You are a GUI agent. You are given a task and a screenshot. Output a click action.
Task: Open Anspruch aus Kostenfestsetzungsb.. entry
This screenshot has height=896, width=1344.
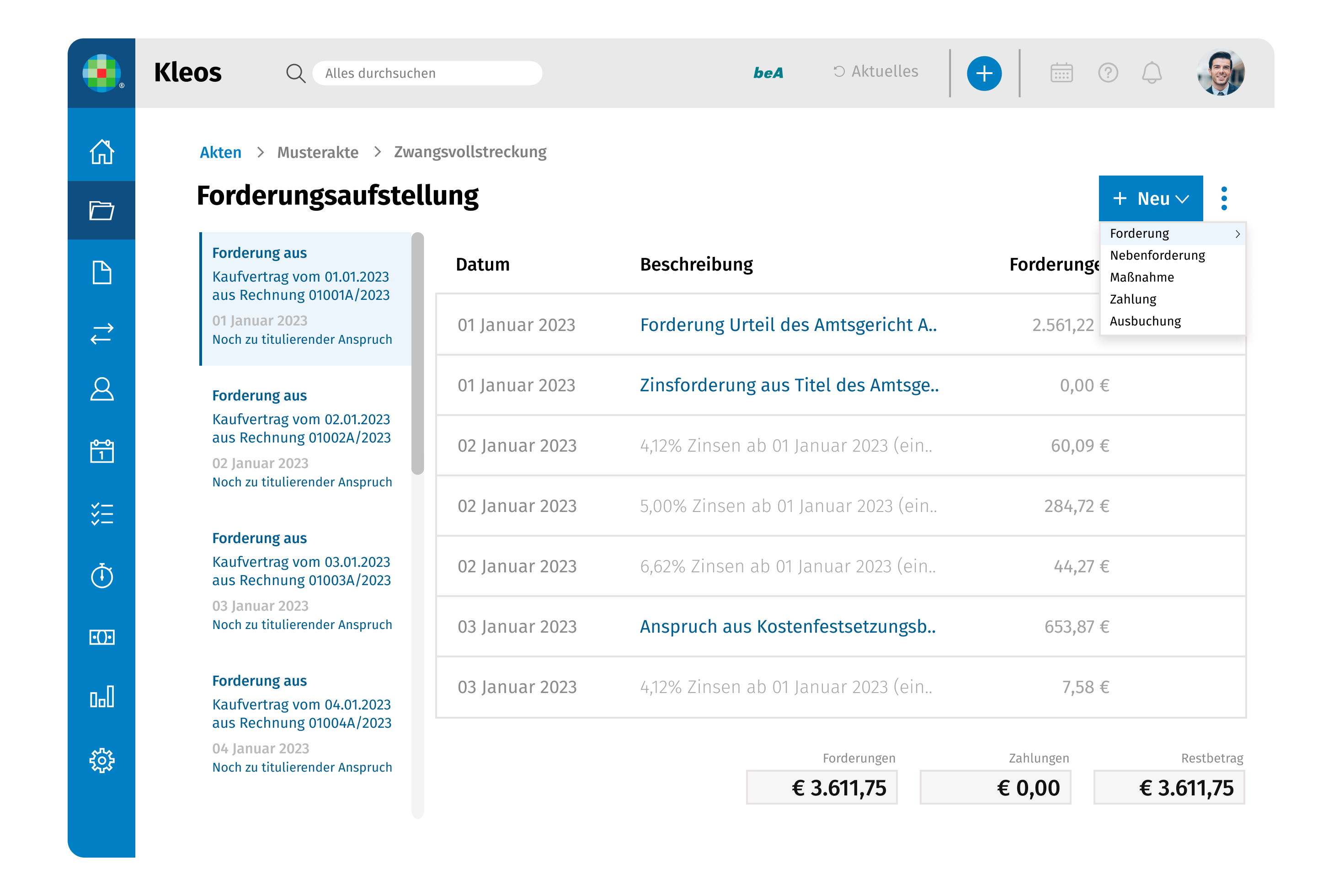[x=787, y=627]
